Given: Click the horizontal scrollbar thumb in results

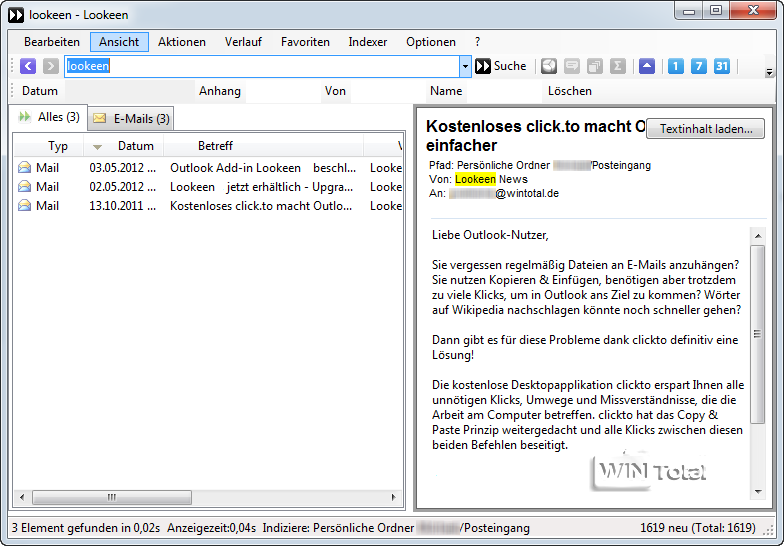Looking at the screenshot, I should [x=112, y=497].
